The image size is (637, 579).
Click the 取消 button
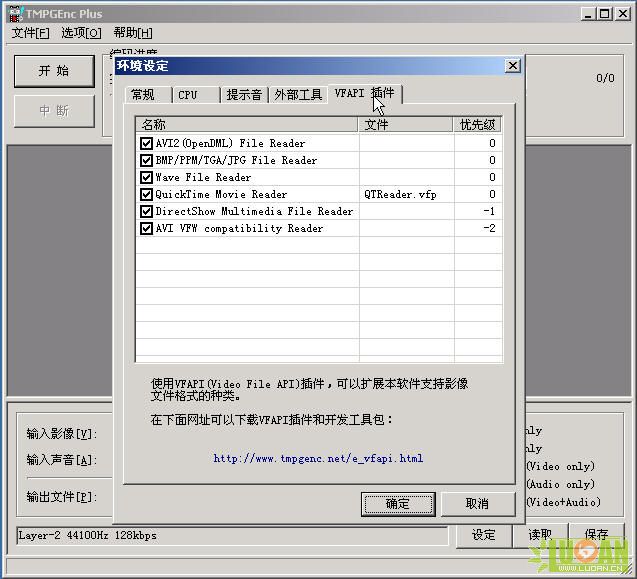tap(478, 504)
